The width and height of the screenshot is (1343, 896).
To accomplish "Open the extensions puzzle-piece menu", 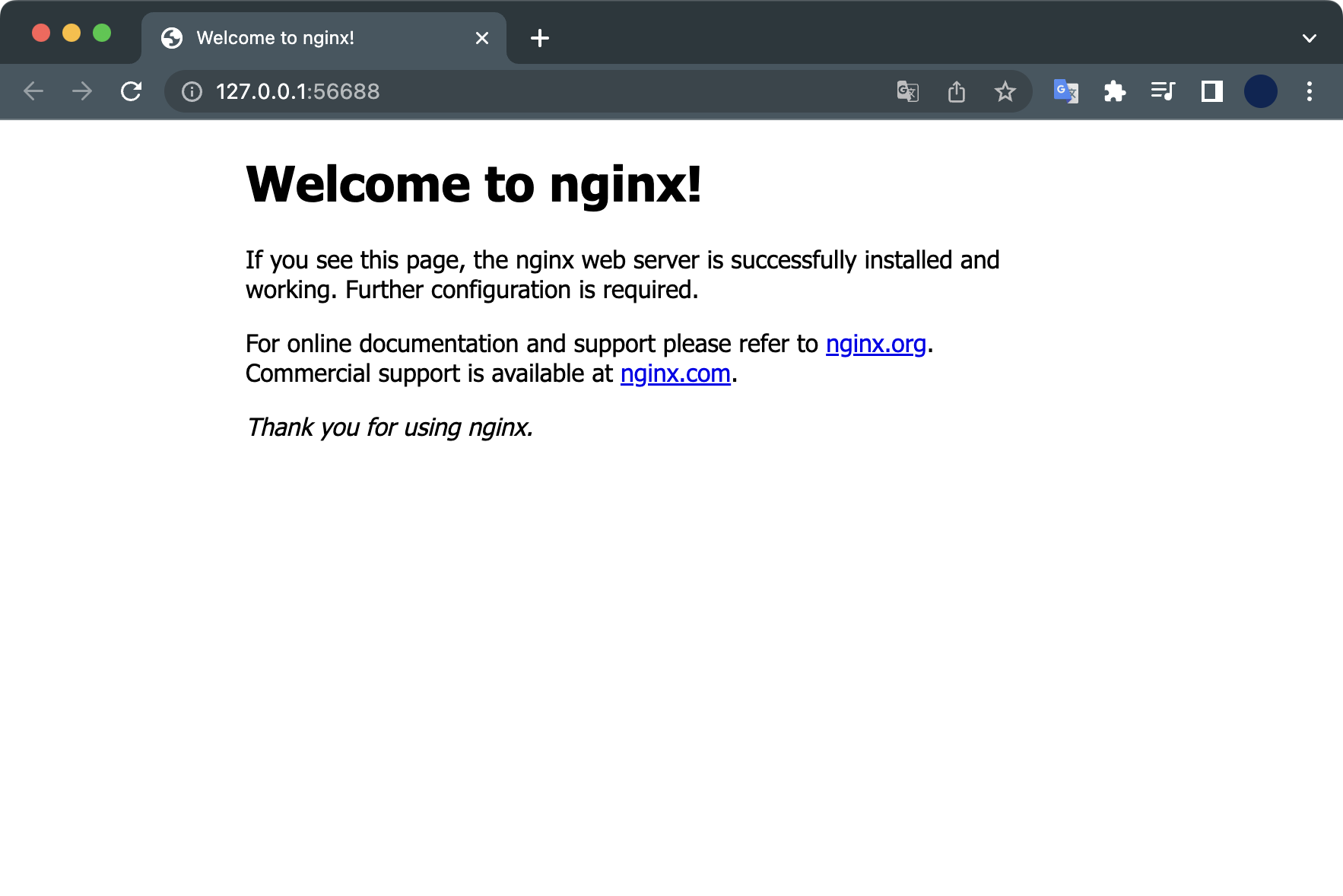I will pos(1115,91).
